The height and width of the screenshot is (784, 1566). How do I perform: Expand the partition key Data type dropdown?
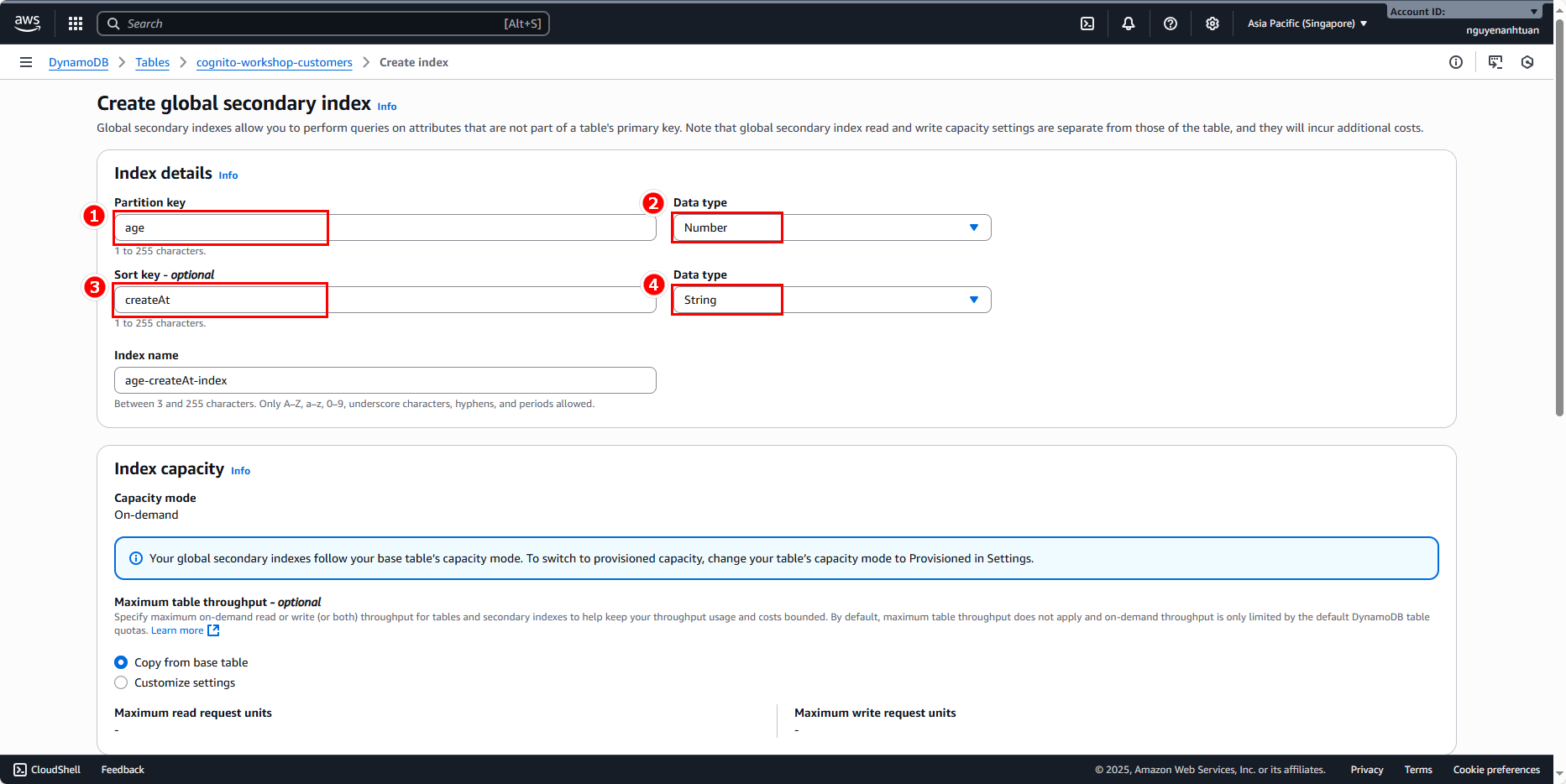(831, 227)
